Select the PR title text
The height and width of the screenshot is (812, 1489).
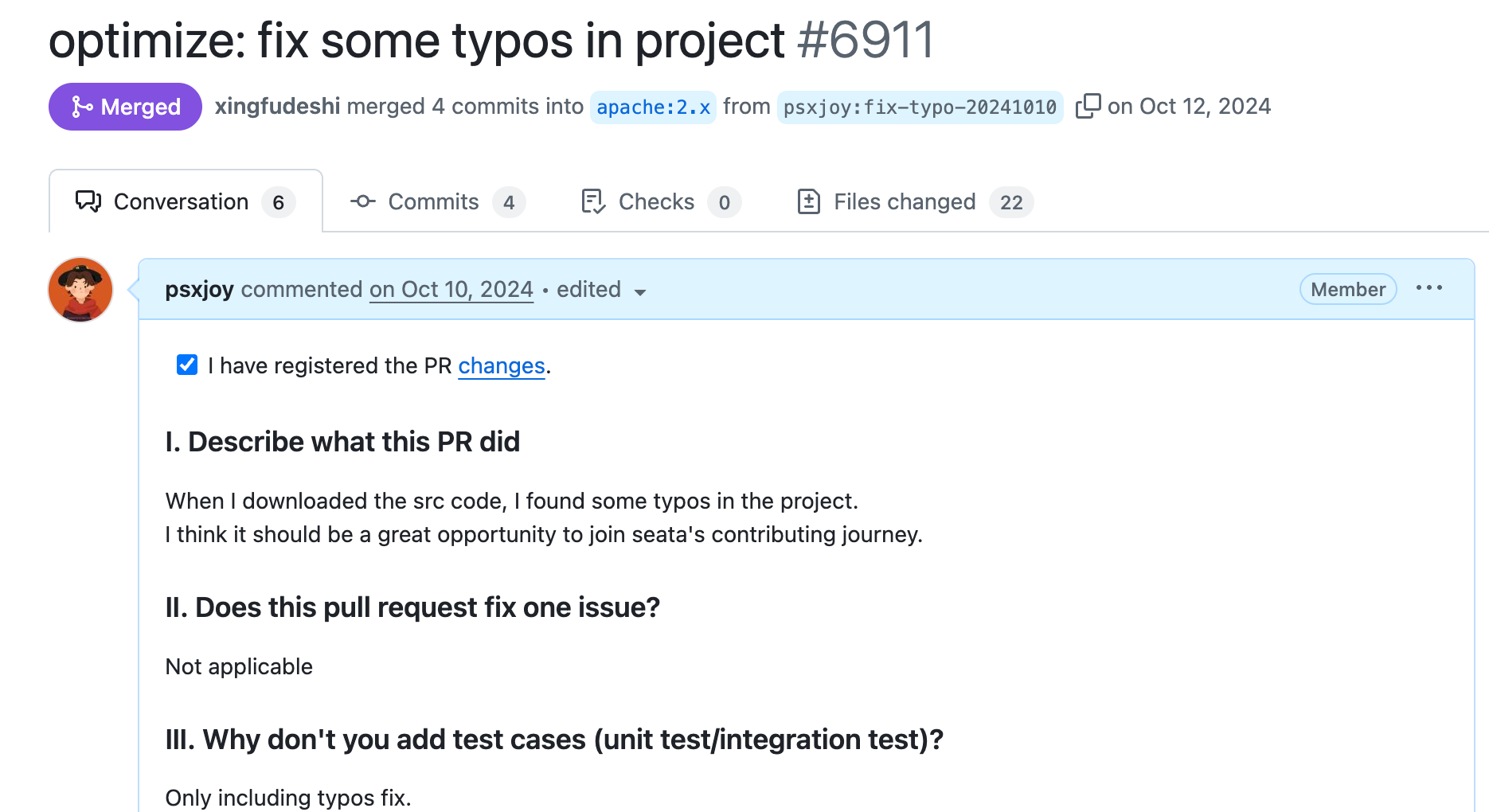(x=416, y=41)
